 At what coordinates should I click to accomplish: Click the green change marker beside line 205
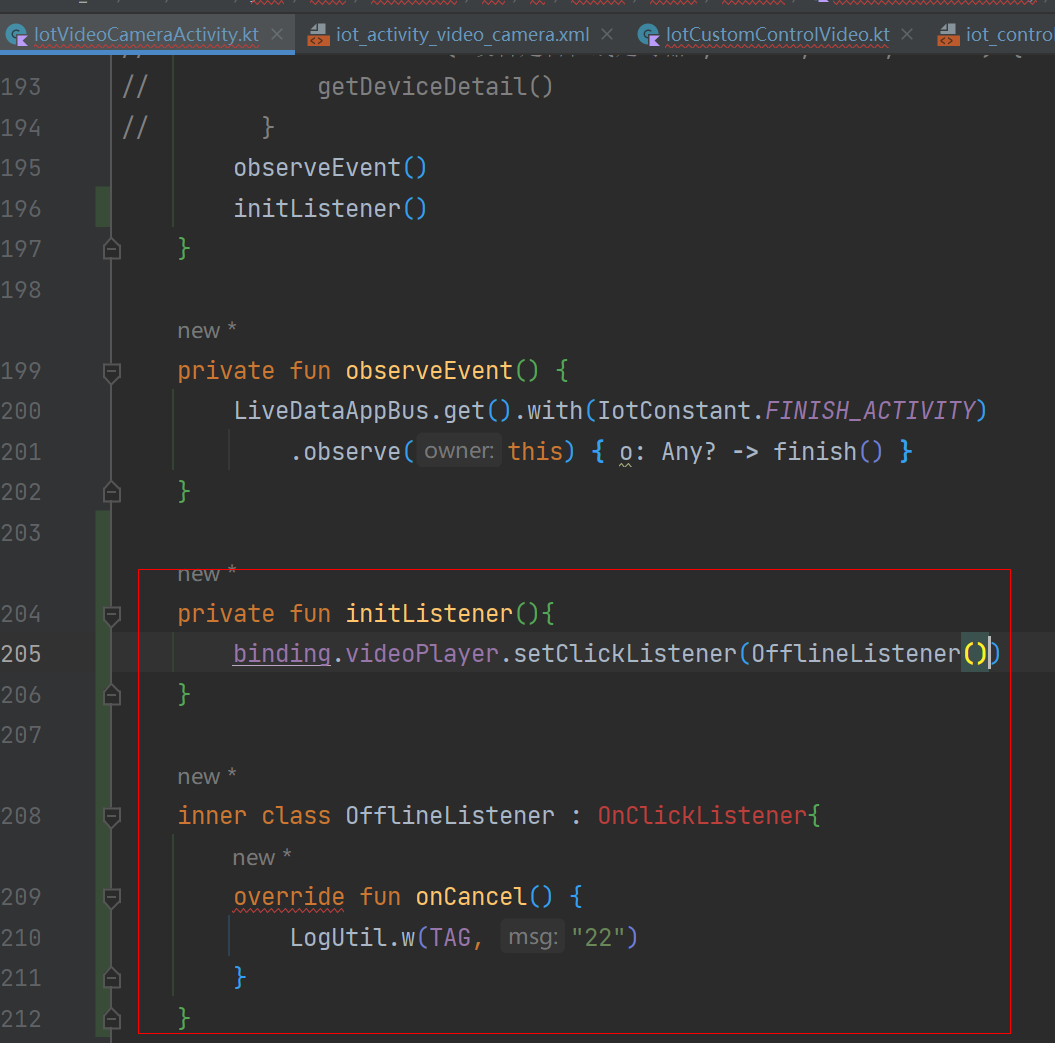tap(97, 653)
